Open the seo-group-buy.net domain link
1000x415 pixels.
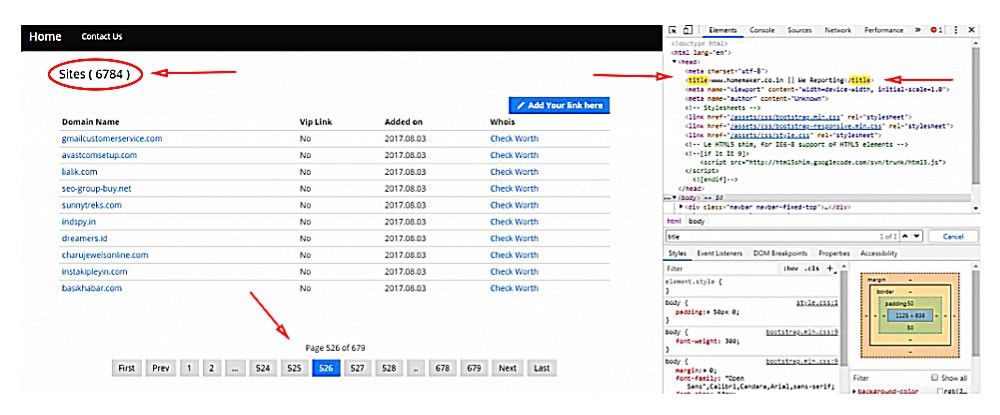[96, 189]
